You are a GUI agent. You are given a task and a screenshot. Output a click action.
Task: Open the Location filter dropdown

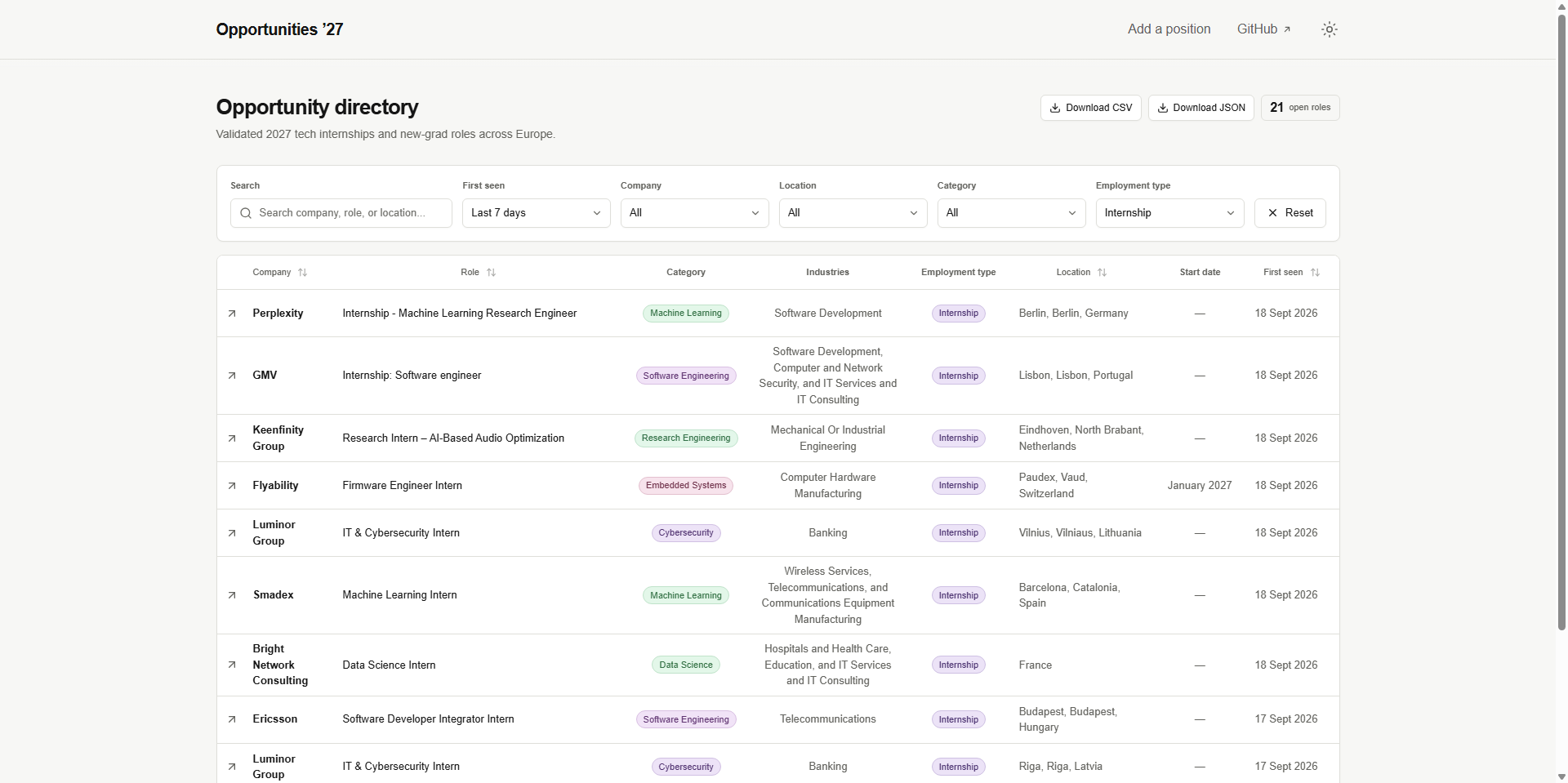click(853, 213)
